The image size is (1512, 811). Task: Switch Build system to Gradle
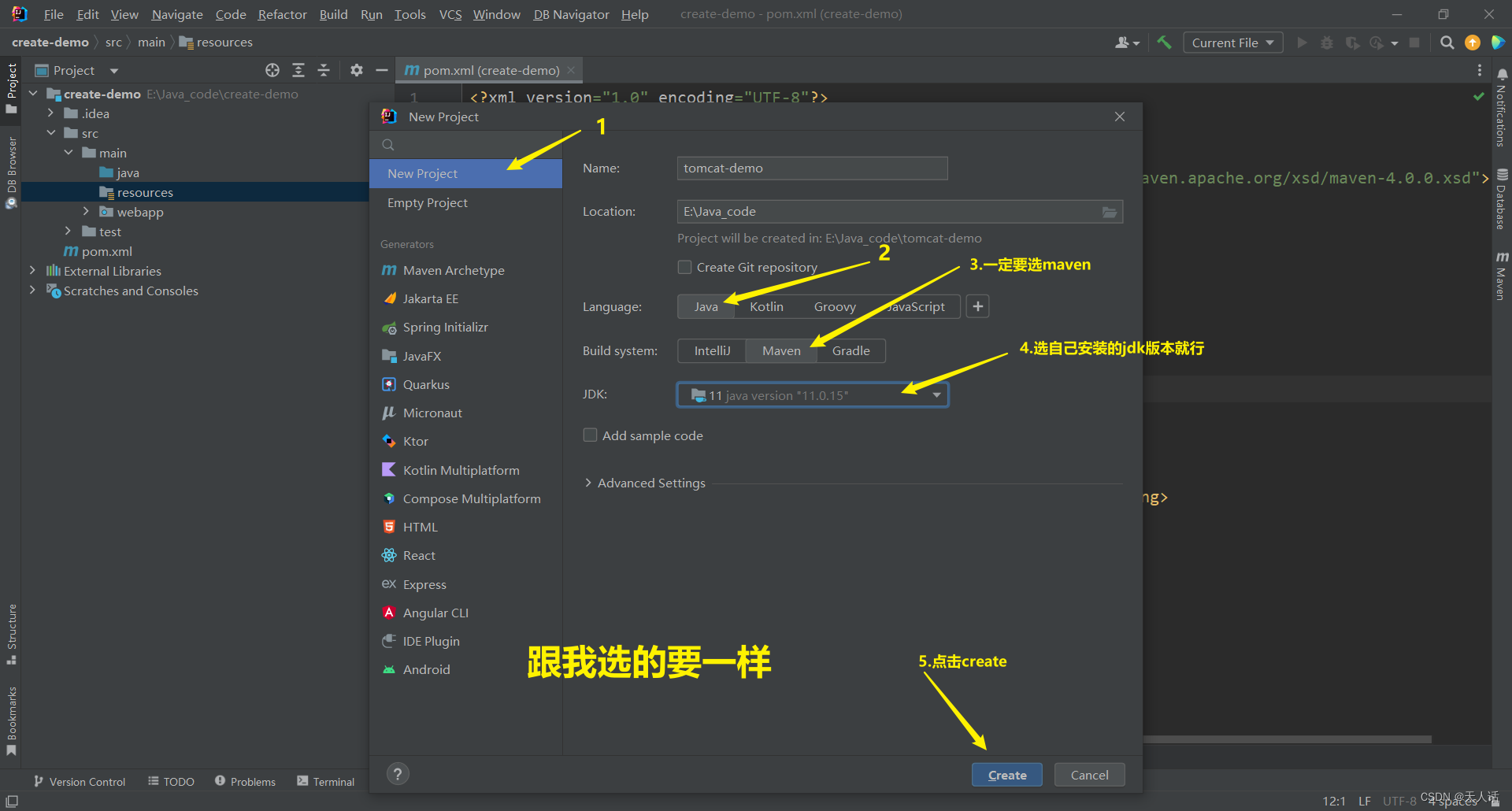coord(850,350)
